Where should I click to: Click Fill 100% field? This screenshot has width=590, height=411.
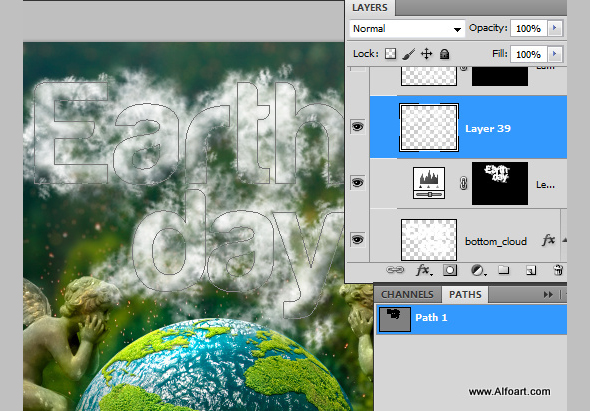pos(529,55)
